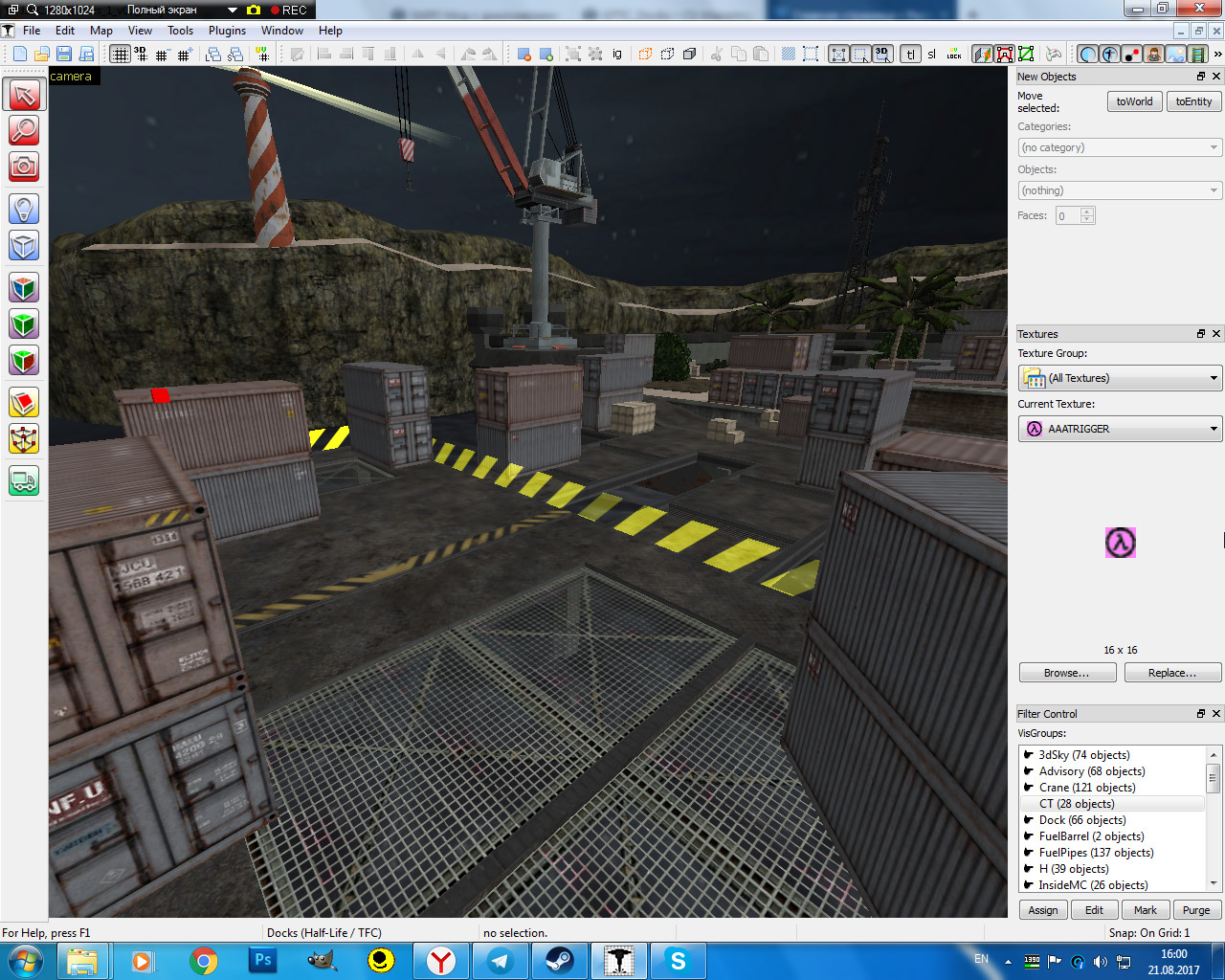Screen dimensions: 1225x980
Task: Select the Vertex manipulation tool
Action: click(24, 439)
